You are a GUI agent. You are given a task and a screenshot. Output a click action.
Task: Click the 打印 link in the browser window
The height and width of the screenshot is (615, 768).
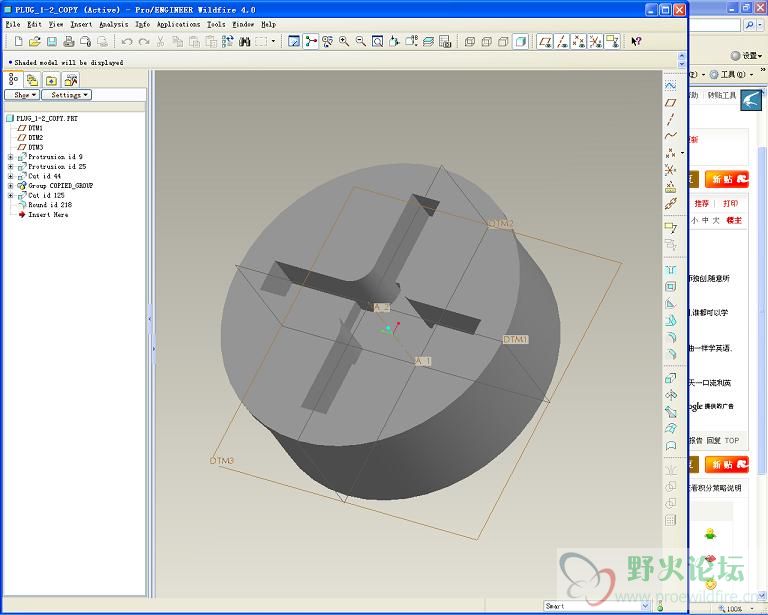(x=730, y=203)
